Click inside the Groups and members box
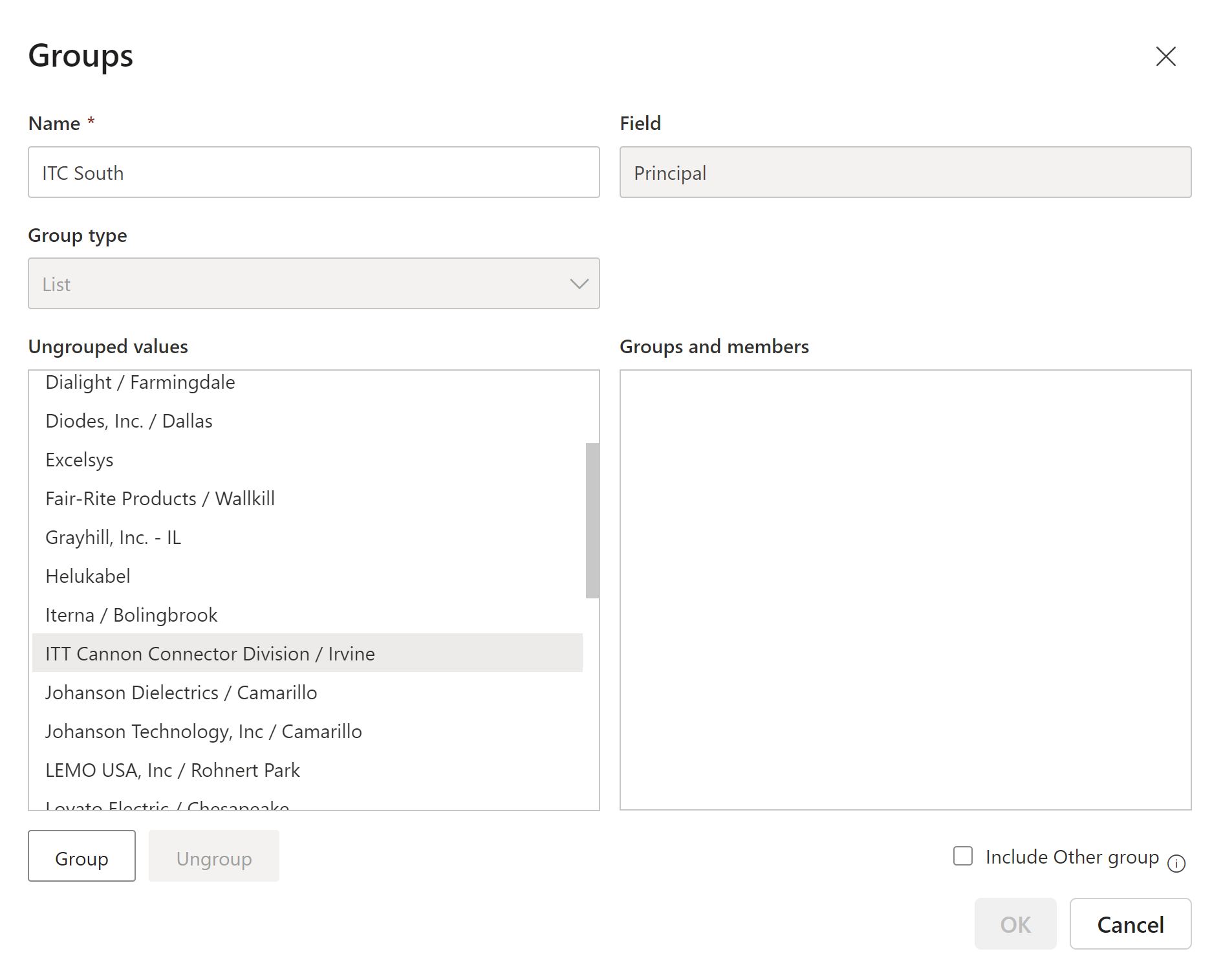 905,589
